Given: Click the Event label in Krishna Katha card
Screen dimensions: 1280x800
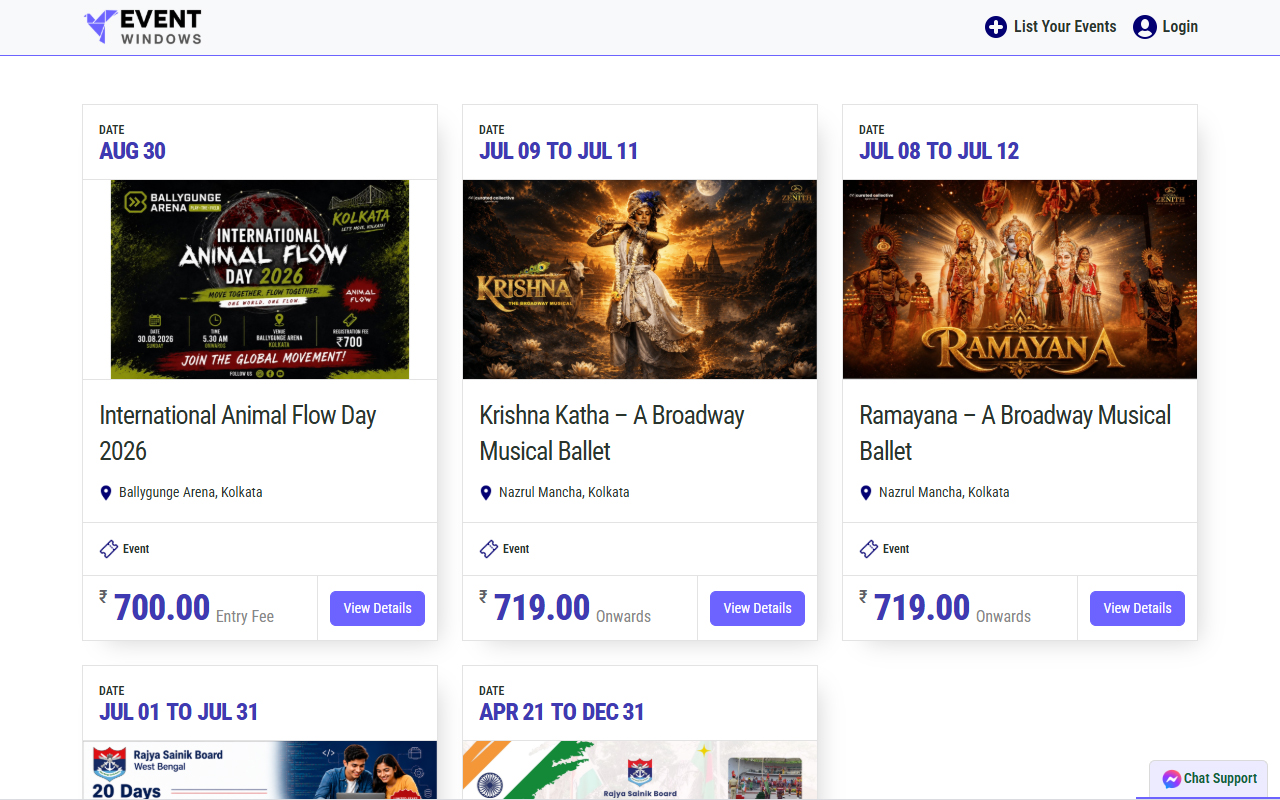Looking at the screenshot, I should (x=516, y=549).
